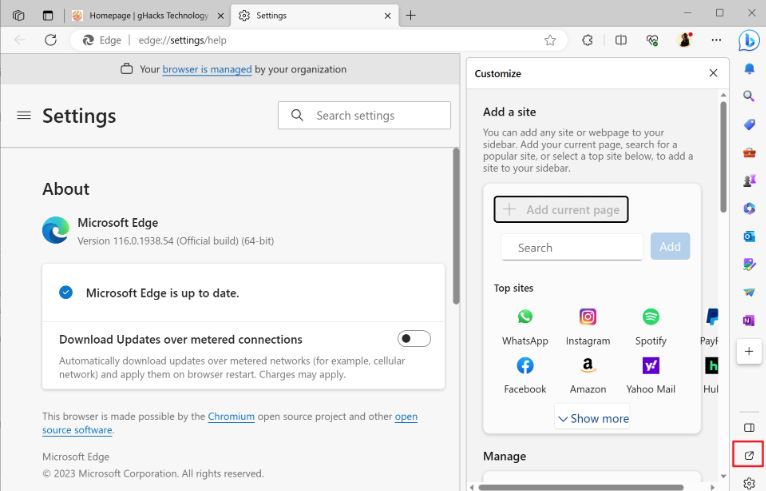The height and width of the screenshot is (491, 766).
Task: Add Facebook from Top sites
Action: click(x=525, y=375)
